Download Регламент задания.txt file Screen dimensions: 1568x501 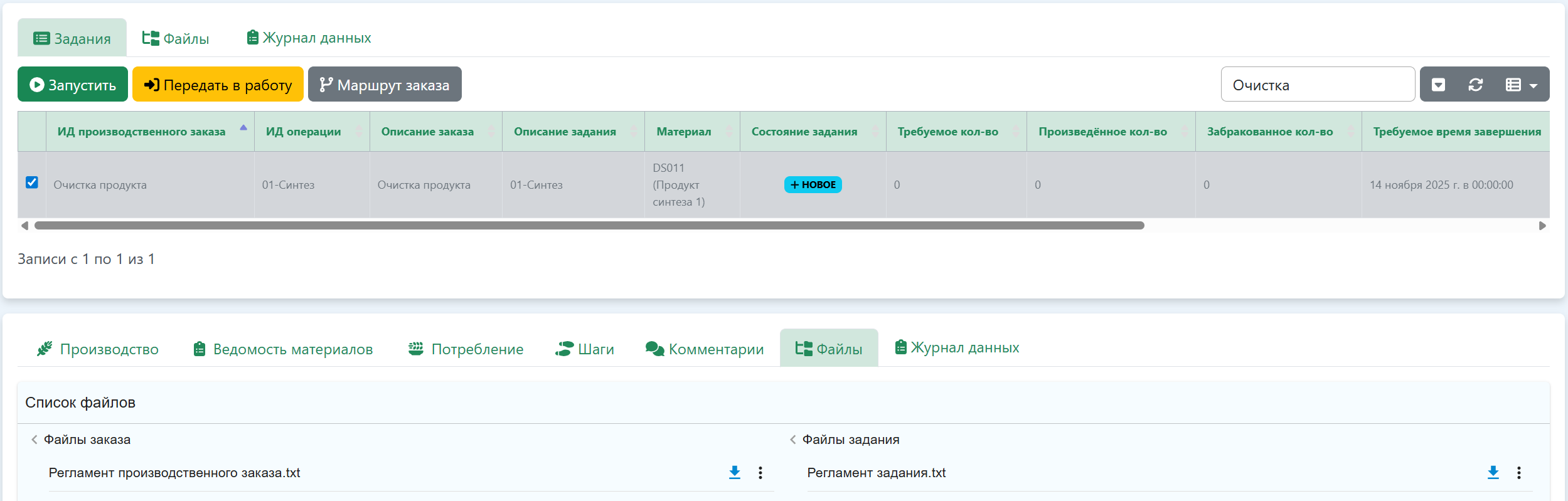click(1493, 473)
